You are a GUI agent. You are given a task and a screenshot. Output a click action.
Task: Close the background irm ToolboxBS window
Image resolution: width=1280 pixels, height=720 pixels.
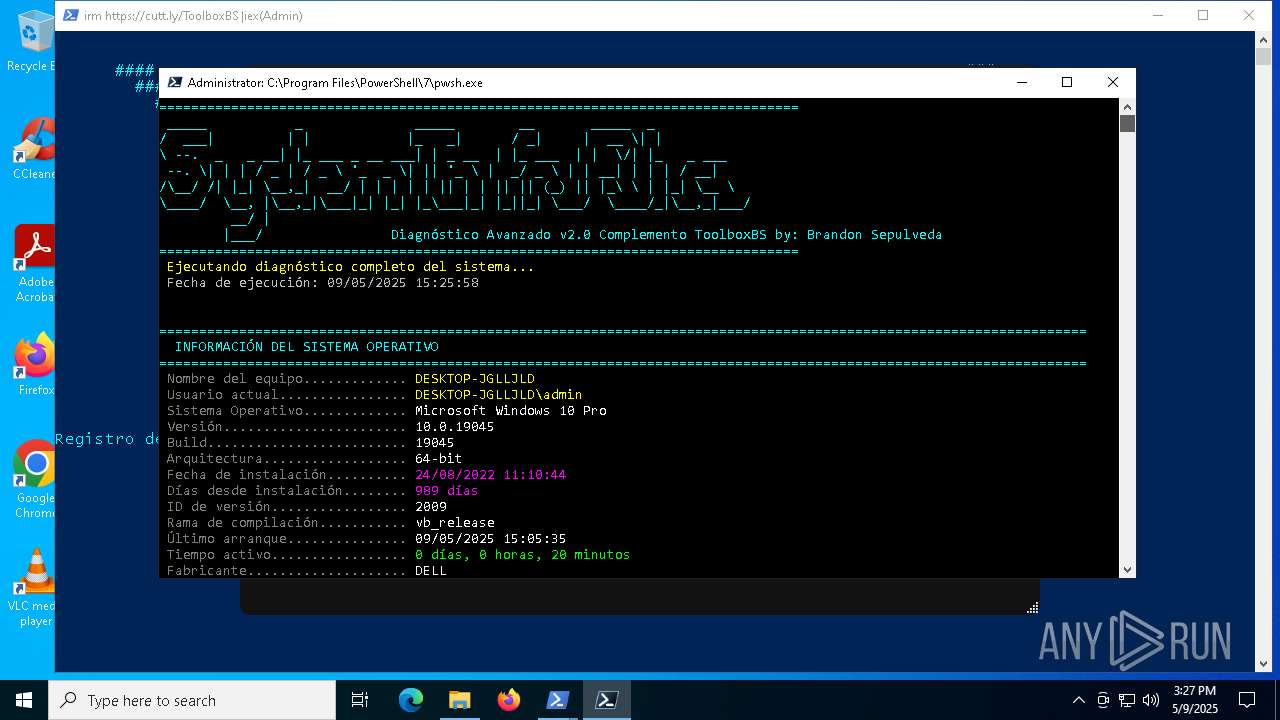coord(1249,15)
